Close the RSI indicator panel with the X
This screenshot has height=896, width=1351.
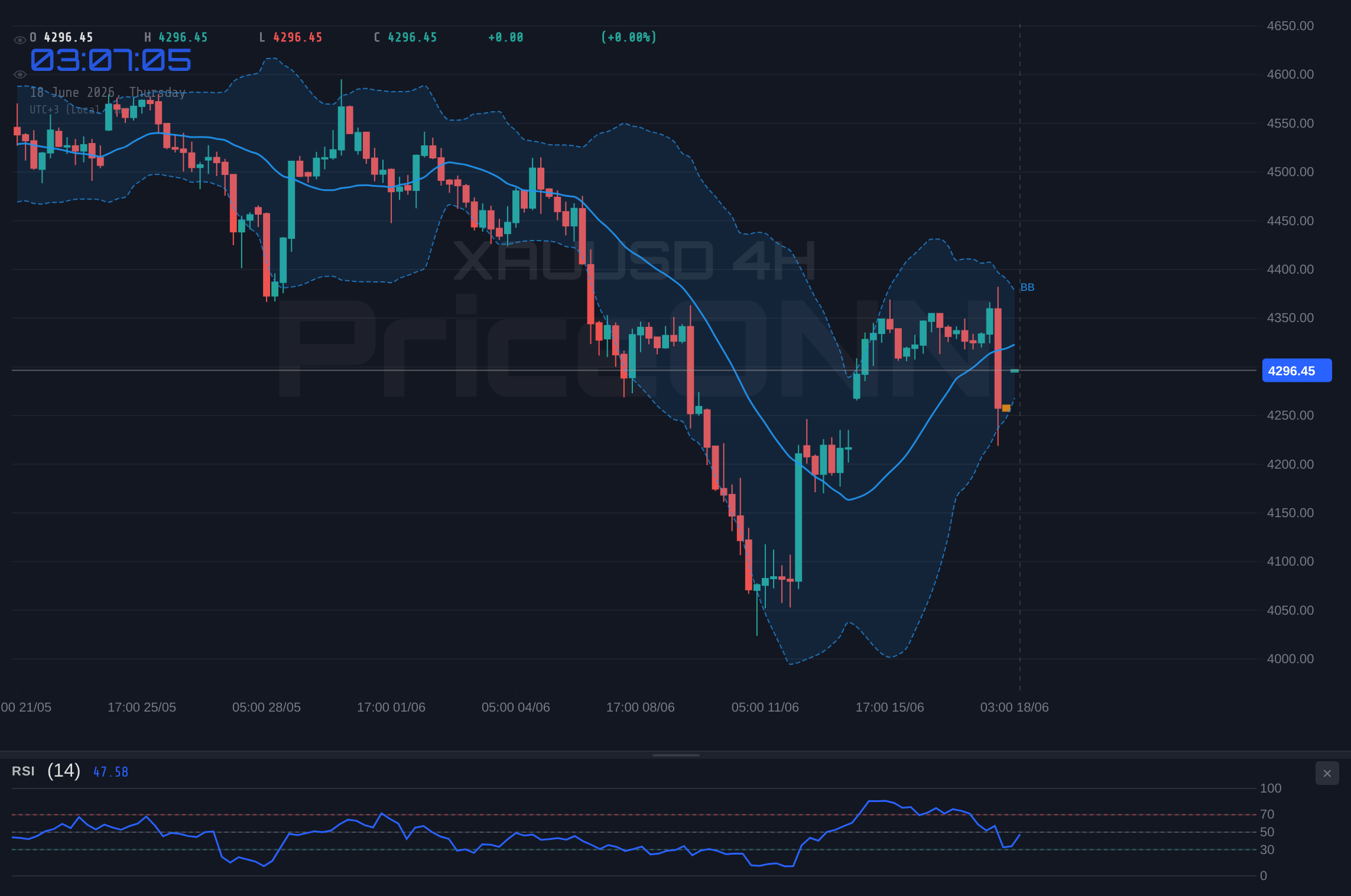click(1327, 773)
